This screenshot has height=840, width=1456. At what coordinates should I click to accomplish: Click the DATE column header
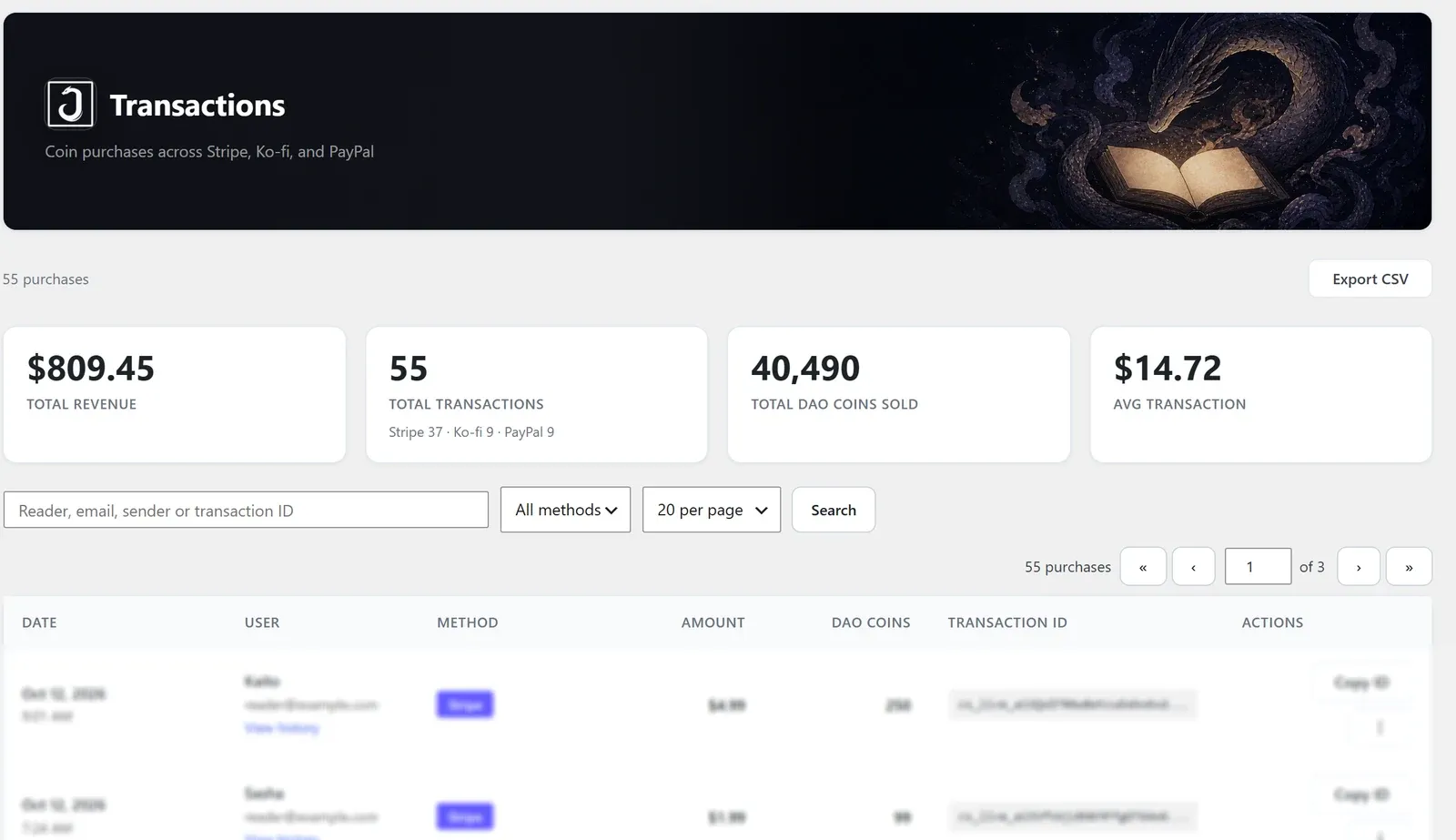click(x=39, y=622)
